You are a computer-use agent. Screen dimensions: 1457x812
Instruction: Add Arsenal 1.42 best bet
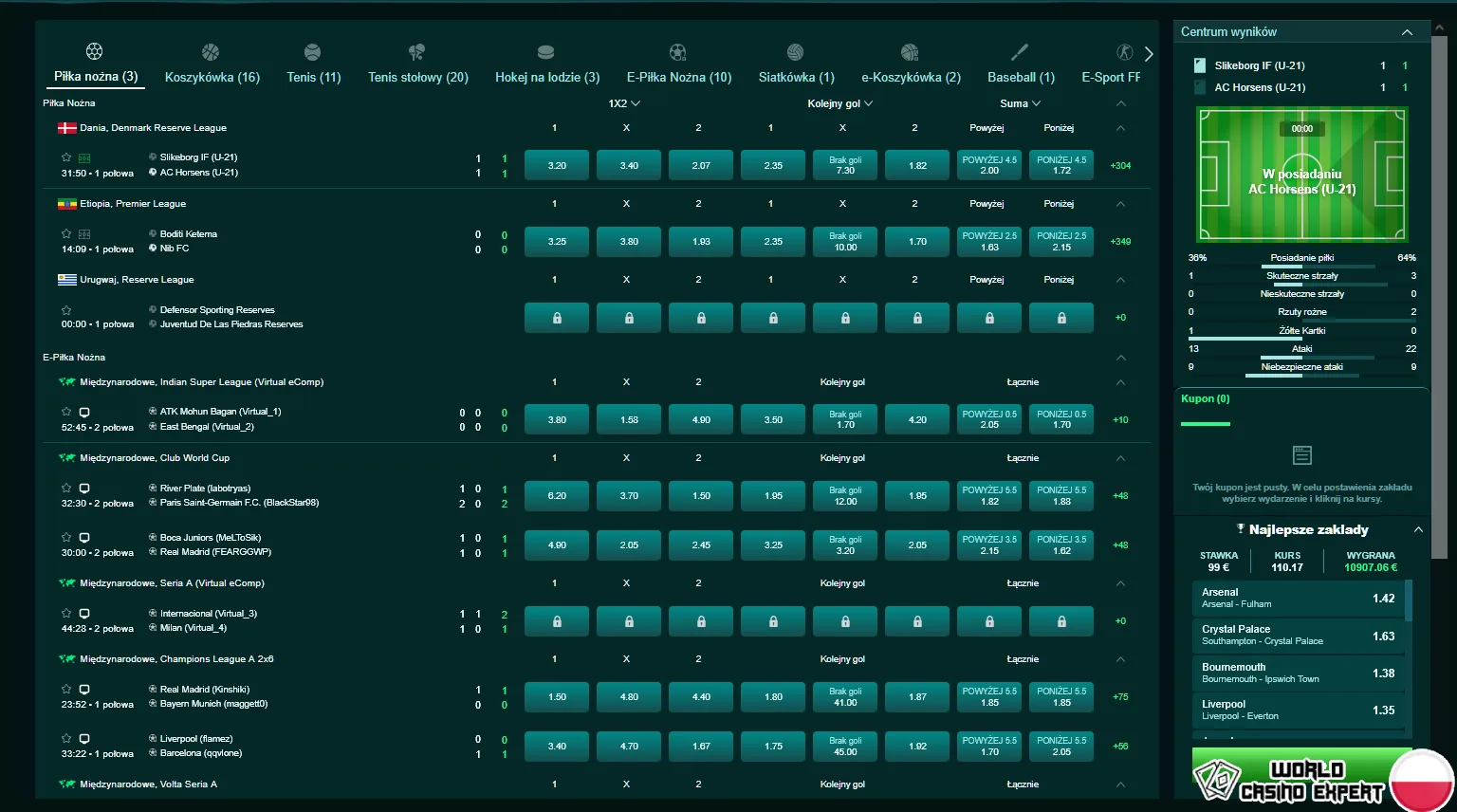[x=1298, y=598]
